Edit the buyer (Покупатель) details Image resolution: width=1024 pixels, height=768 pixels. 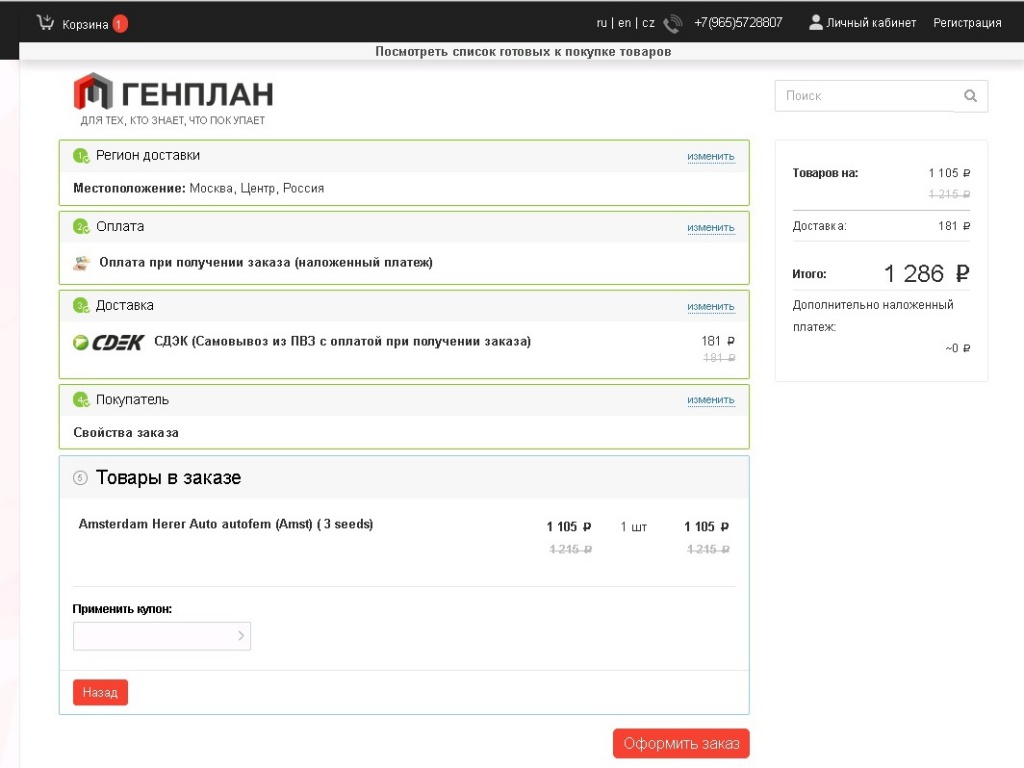[x=710, y=400]
